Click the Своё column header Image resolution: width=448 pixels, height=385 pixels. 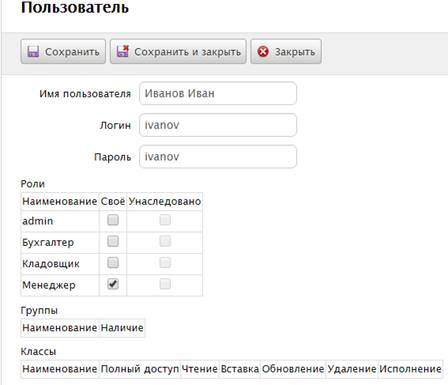pos(113,201)
